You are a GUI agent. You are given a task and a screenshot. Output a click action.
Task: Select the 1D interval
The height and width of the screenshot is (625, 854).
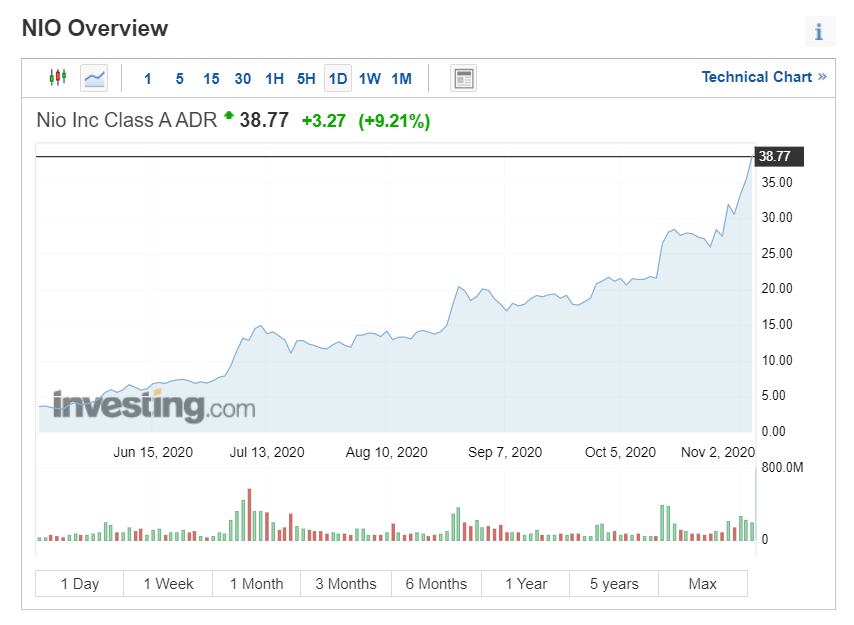point(338,78)
